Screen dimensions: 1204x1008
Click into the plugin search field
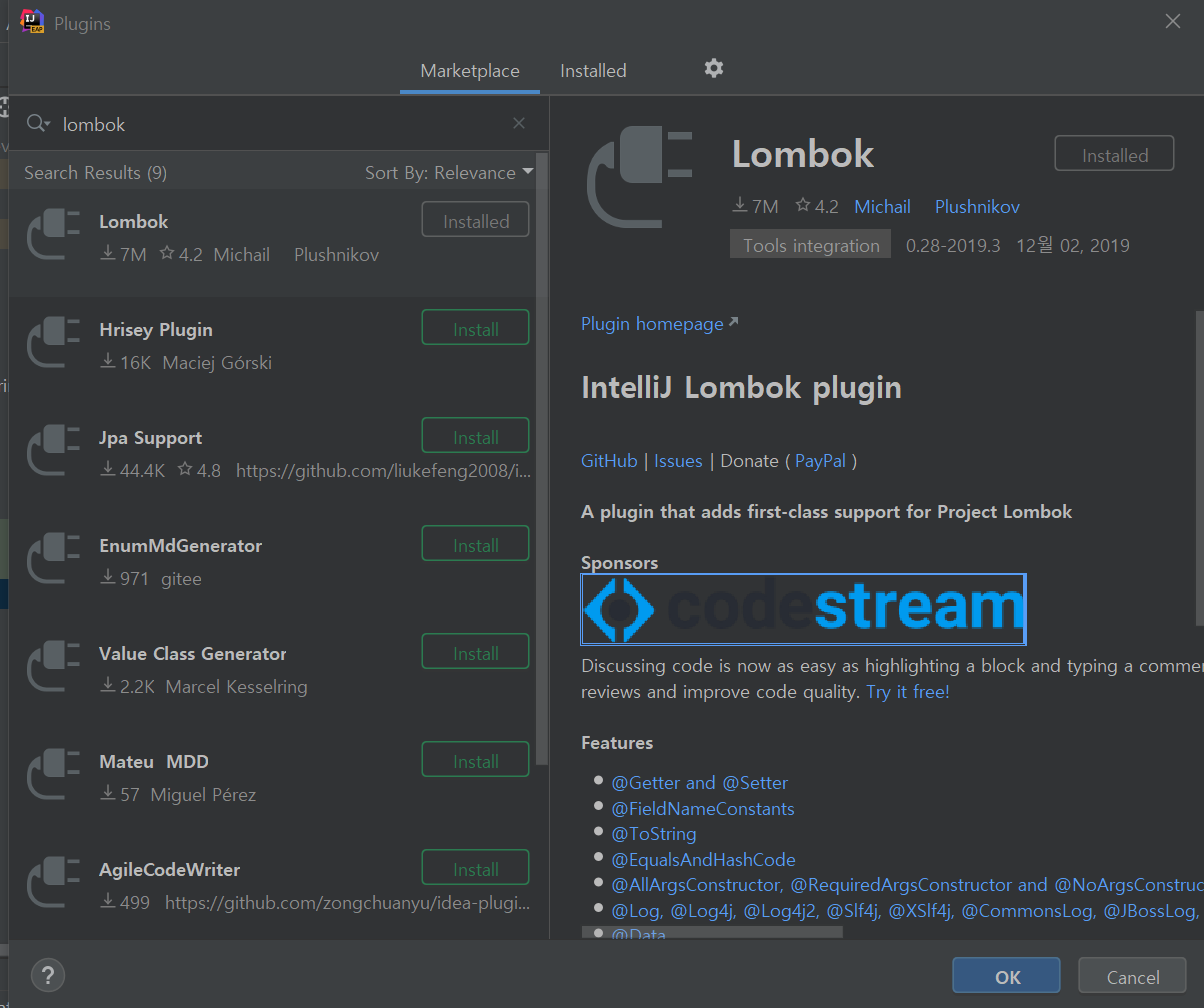(280, 124)
